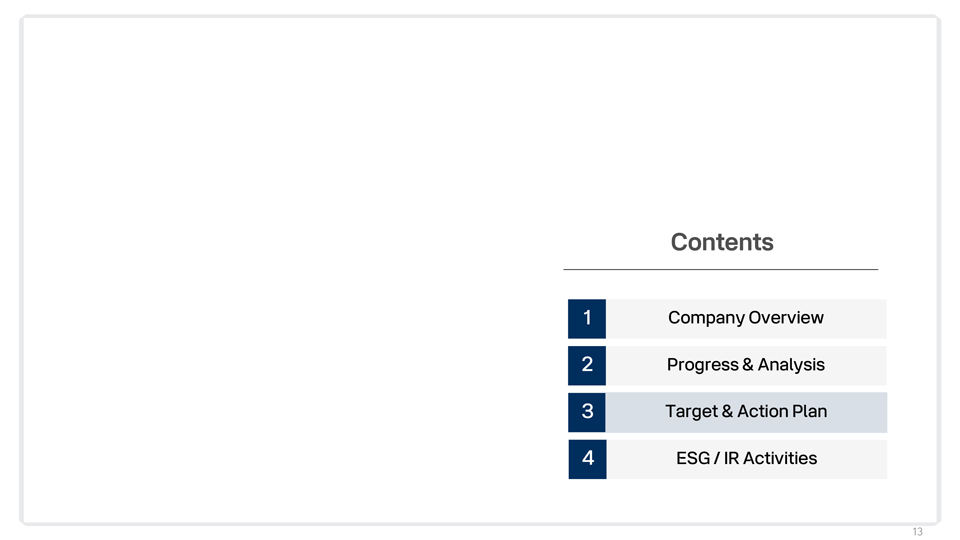960x540 pixels.
Task: Click the word "Overview" in entry one
Action: pos(786,318)
